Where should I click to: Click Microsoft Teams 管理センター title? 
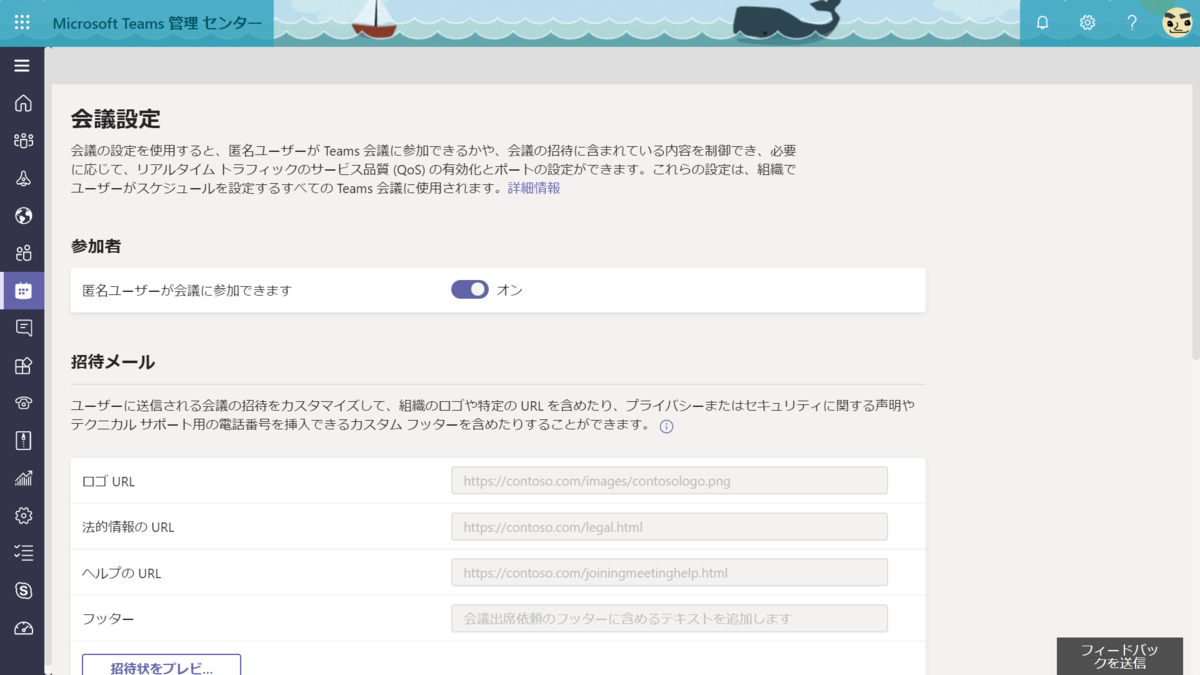[157, 23]
